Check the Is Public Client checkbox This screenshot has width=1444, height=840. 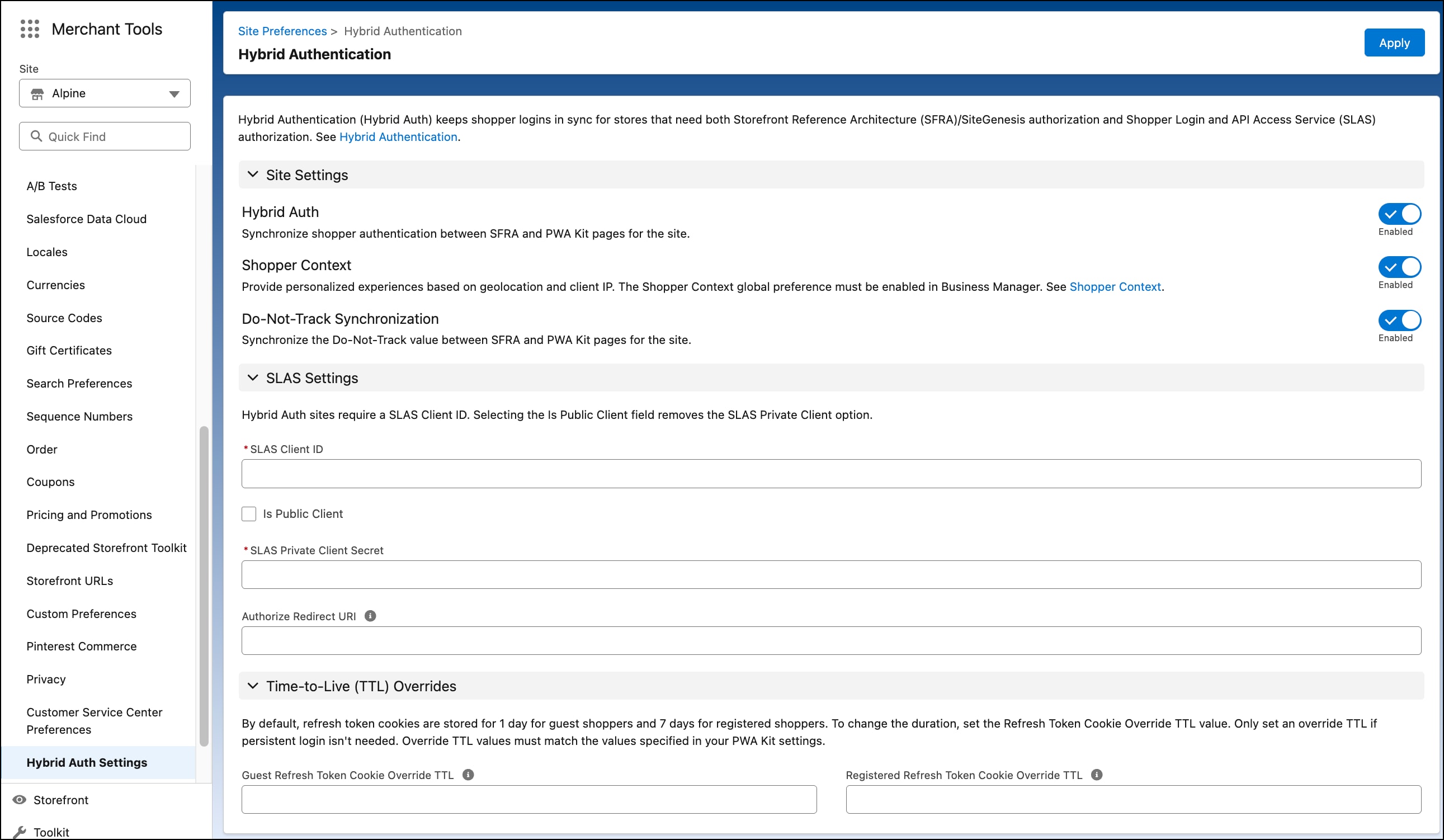coord(249,514)
